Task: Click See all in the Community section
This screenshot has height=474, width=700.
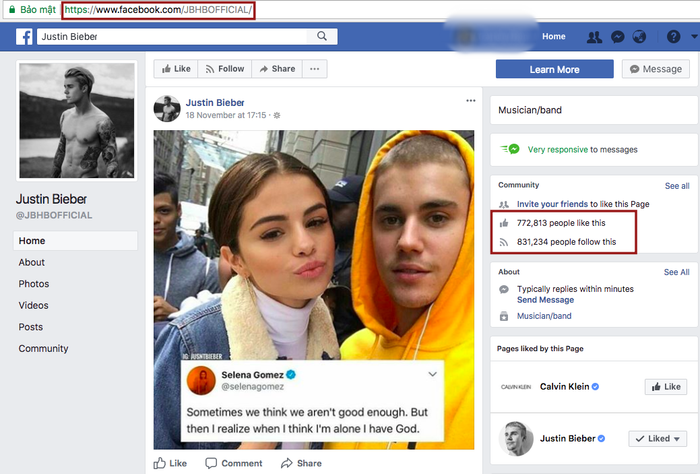Action: point(677,186)
